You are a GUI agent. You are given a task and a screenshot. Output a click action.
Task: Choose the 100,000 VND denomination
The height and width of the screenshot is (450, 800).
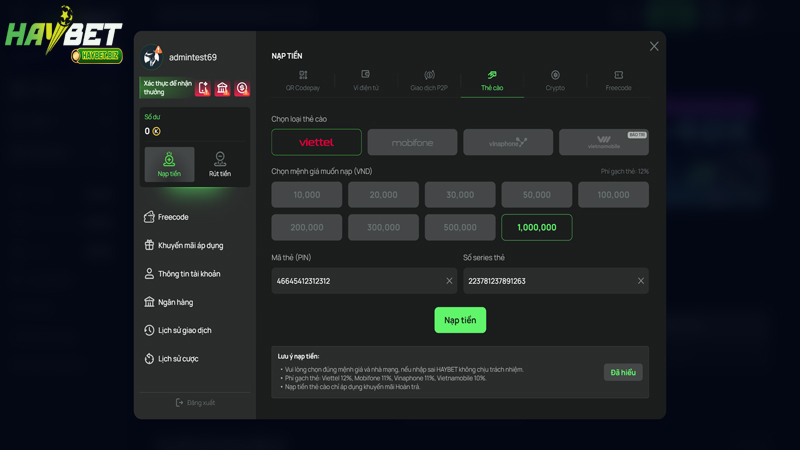pos(613,195)
